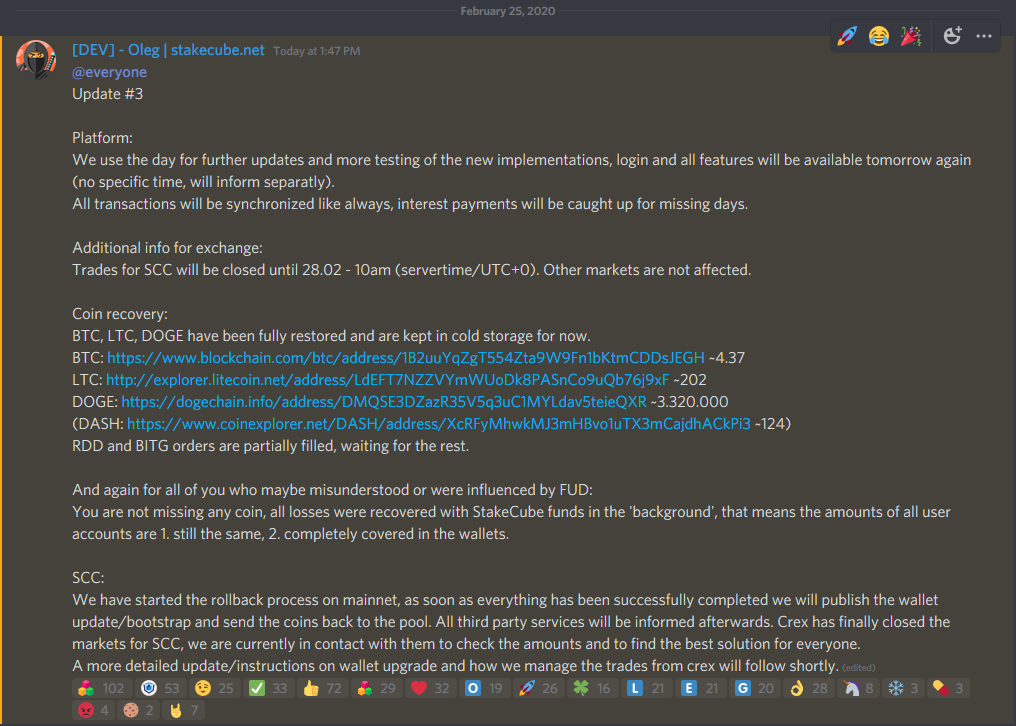Viewport: 1016px width, 726px height.
Task: Click the cookie reaction with 2
Action: click(x=139, y=710)
